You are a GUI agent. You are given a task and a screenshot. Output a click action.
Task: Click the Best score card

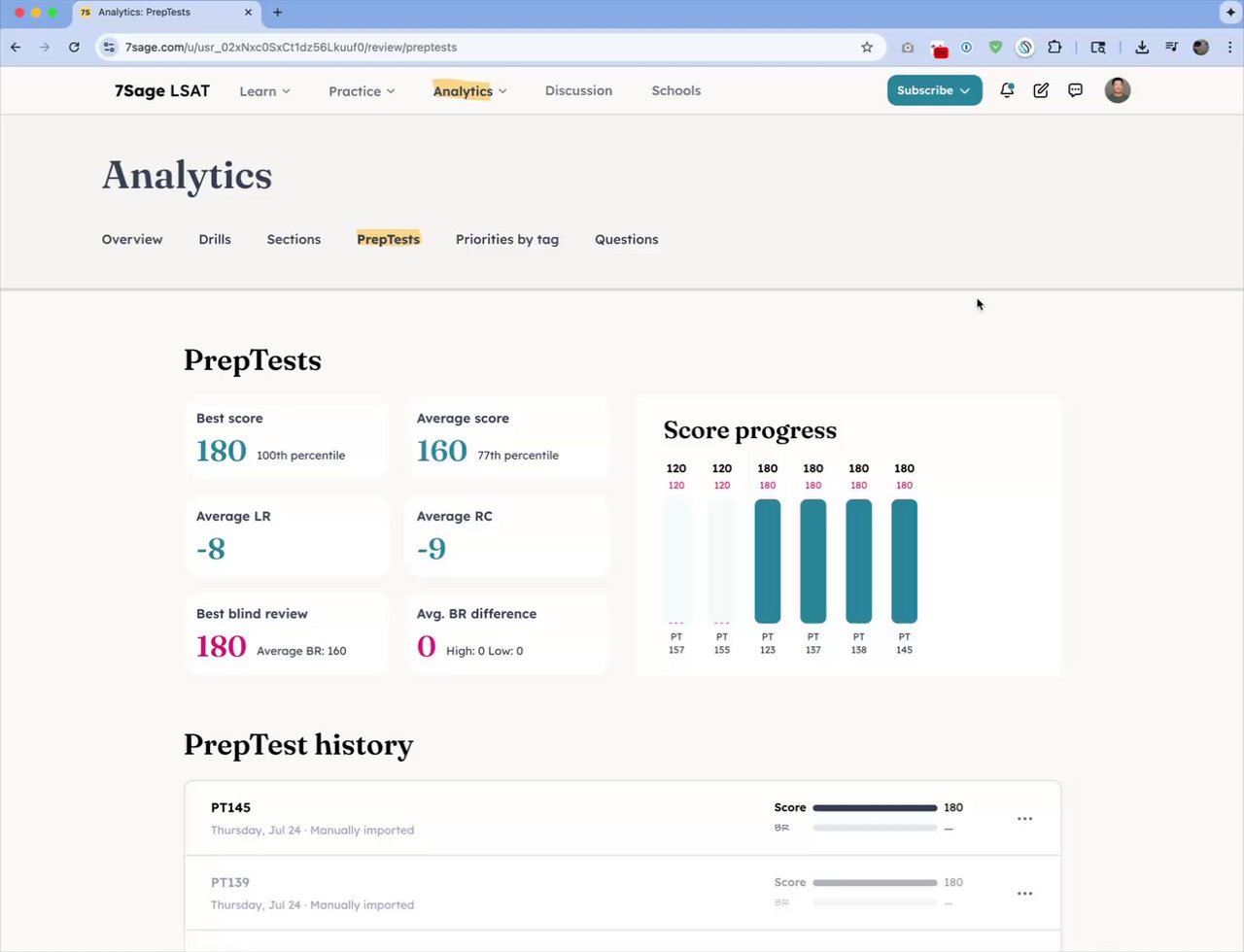[286, 438]
